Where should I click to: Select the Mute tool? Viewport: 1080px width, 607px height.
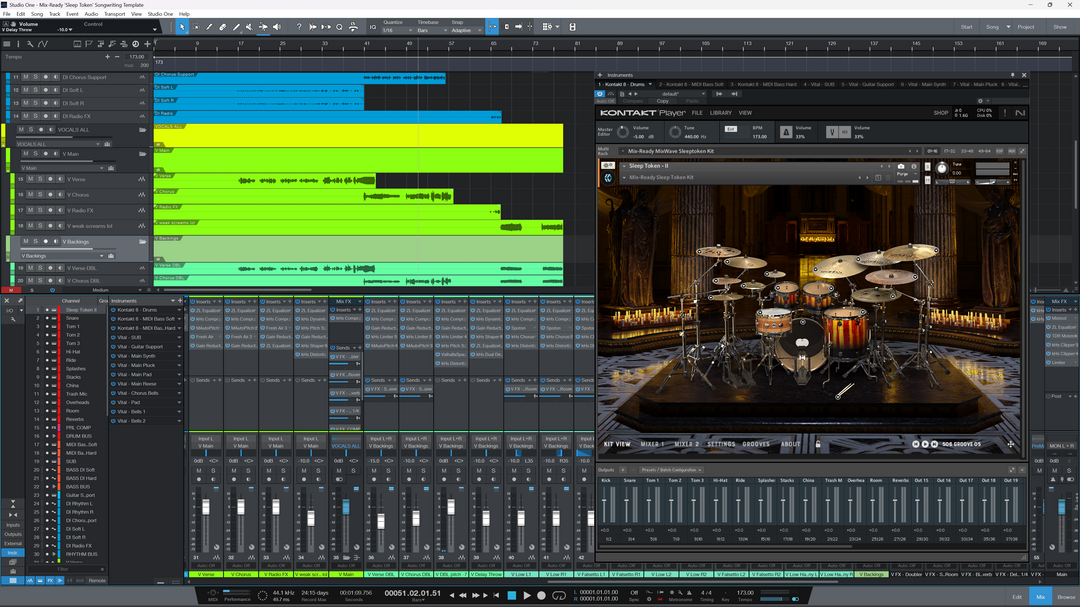tap(249, 27)
